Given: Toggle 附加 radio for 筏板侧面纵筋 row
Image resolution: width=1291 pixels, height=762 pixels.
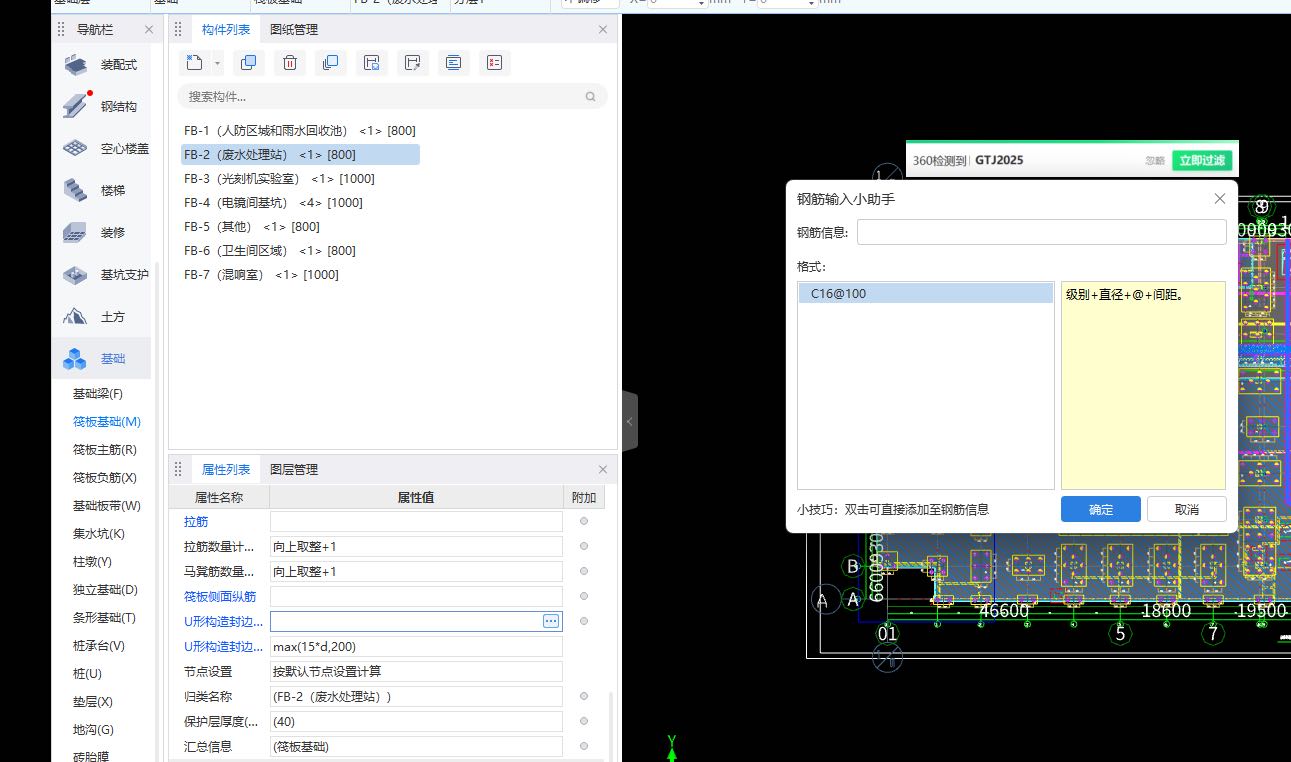Looking at the screenshot, I should click(584, 596).
